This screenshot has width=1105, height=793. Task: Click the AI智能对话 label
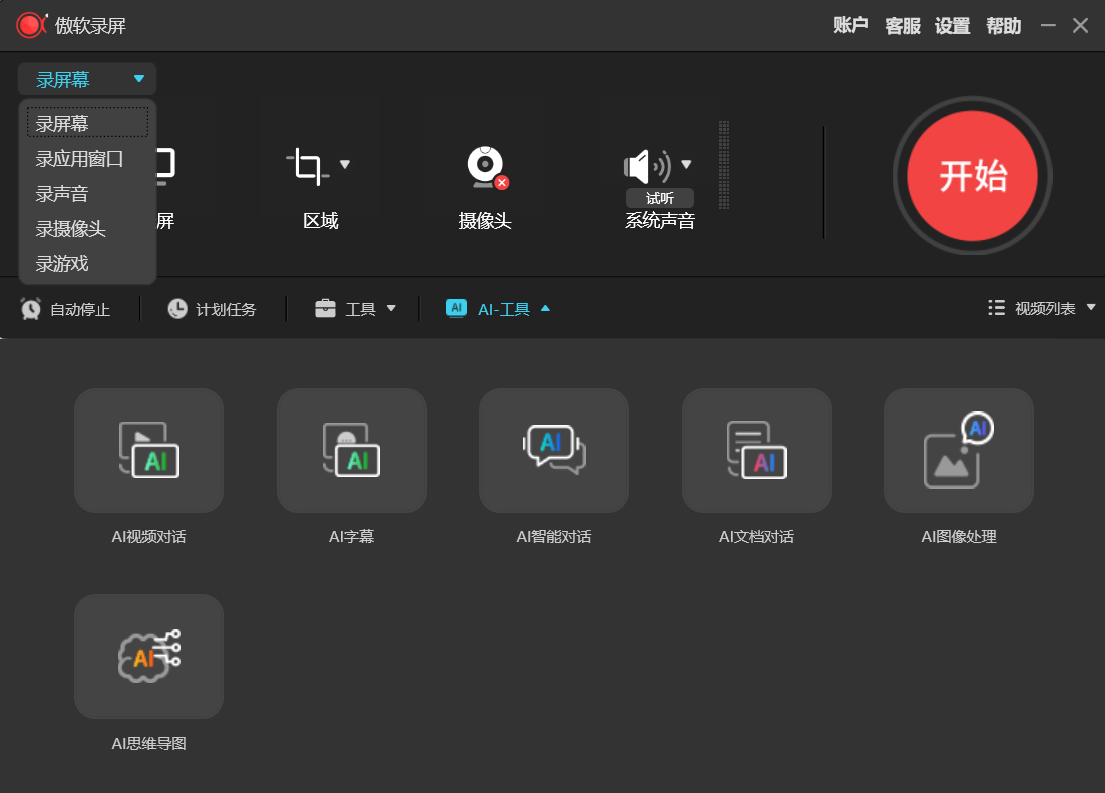554,537
